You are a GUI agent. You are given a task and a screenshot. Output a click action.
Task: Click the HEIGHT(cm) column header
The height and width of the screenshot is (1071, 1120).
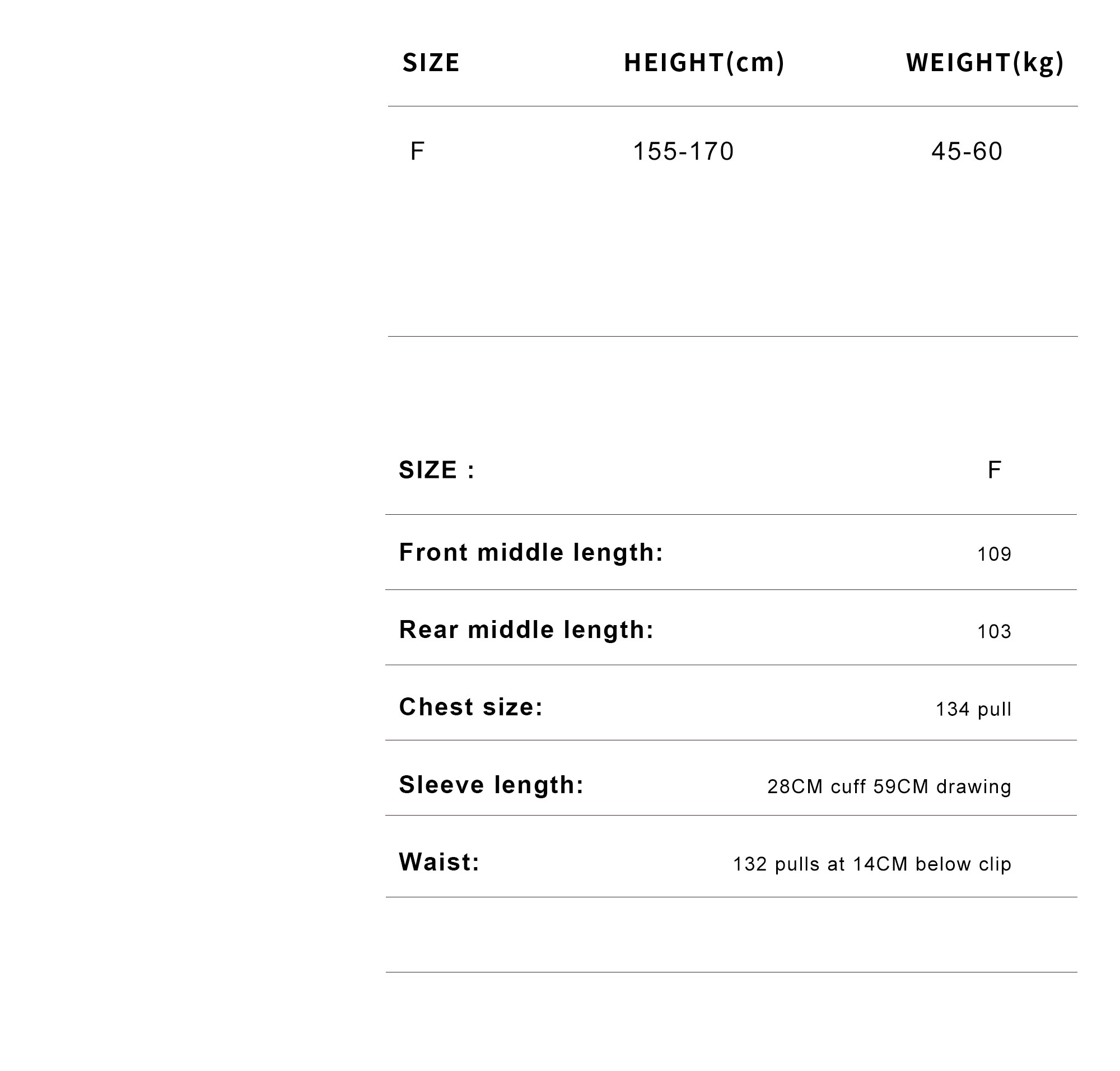pyautogui.click(x=704, y=63)
